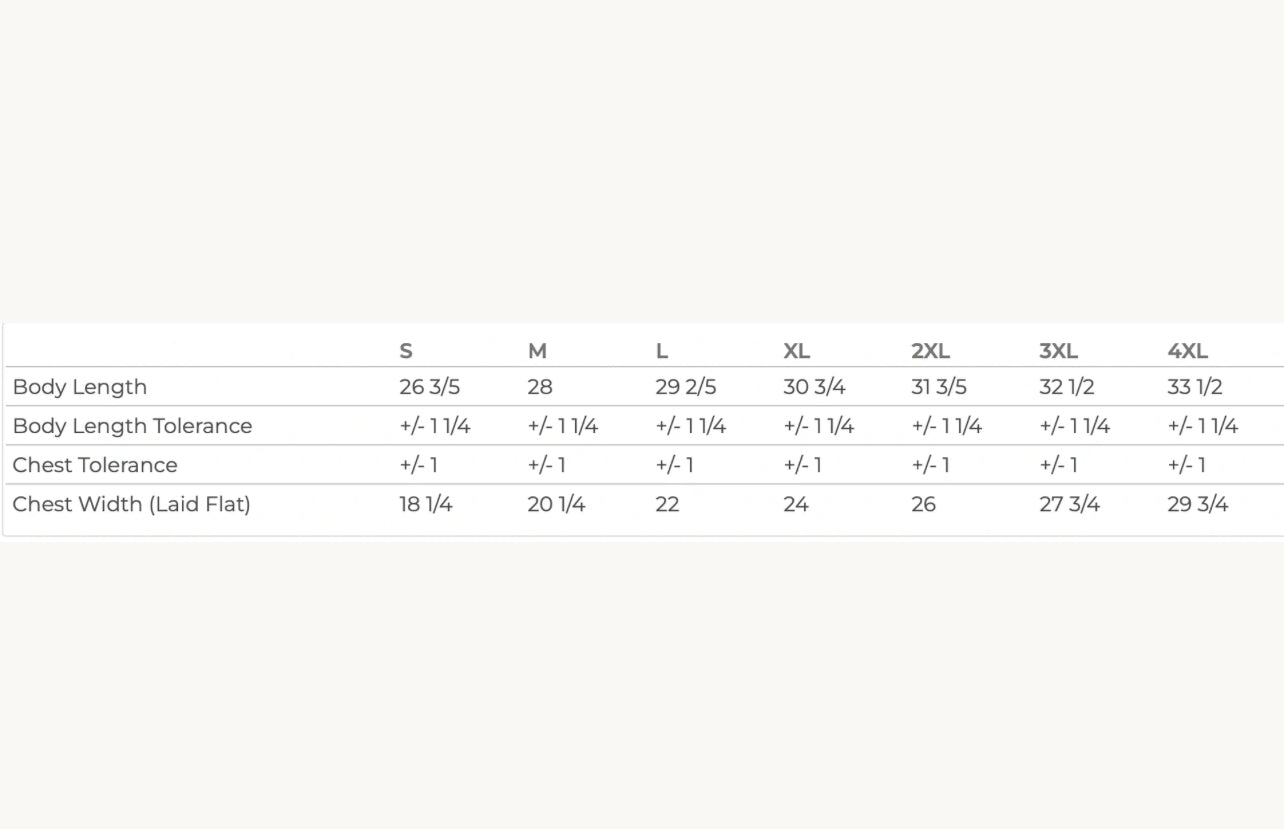1284x829 pixels.
Task: Click the 22 chest width cell
Action: coord(667,504)
